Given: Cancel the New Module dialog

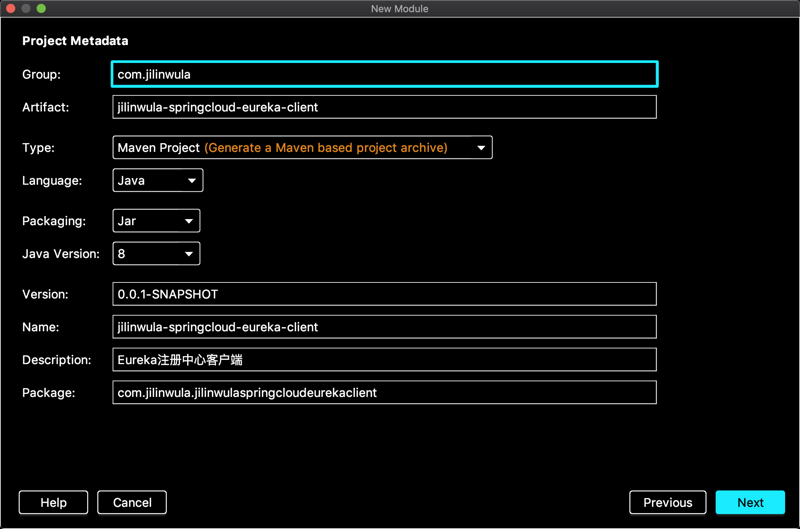Looking at the screenshot, I should coord(132,502).
